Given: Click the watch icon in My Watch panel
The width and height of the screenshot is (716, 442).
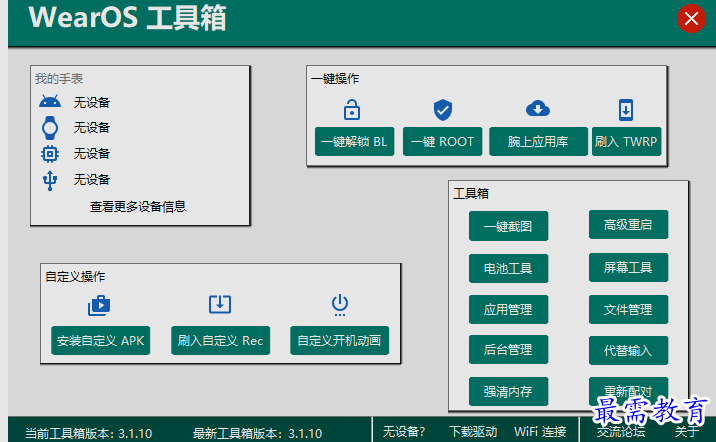Looking at the screenshot, I should tap(50, 128).
